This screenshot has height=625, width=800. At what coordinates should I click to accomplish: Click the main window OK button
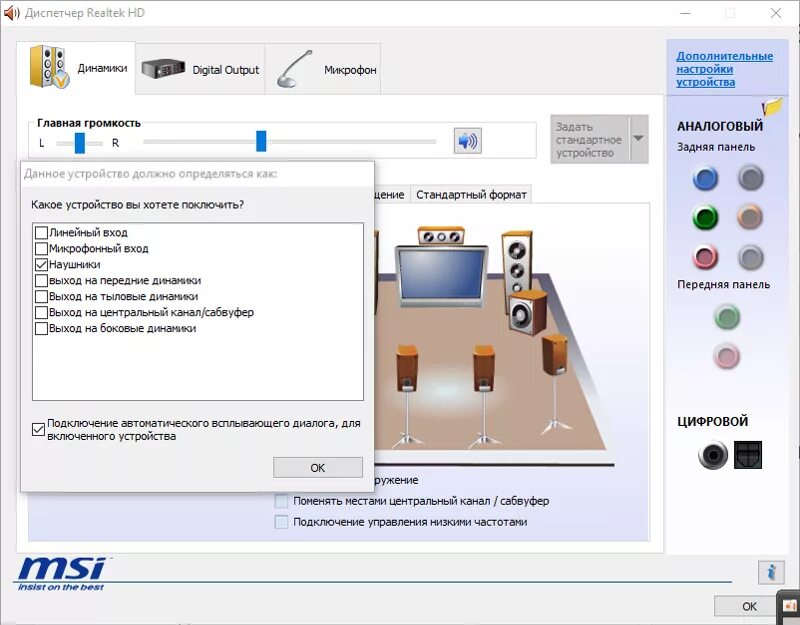pos(746,606)
